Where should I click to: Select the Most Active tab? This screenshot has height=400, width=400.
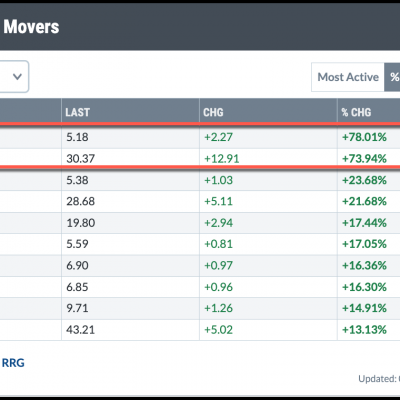coord(348,77)
